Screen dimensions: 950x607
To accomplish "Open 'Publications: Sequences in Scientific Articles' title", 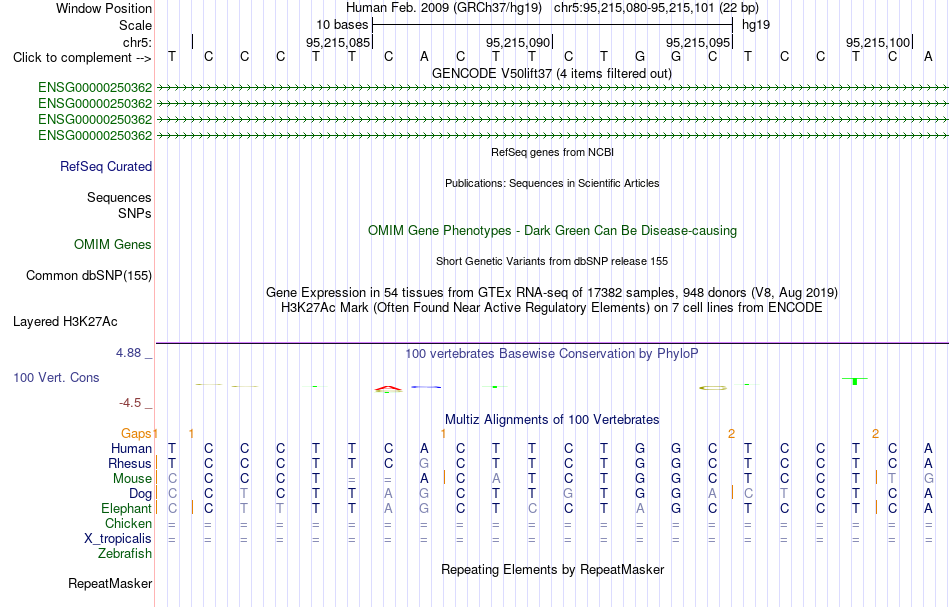I will coord(552,183).
